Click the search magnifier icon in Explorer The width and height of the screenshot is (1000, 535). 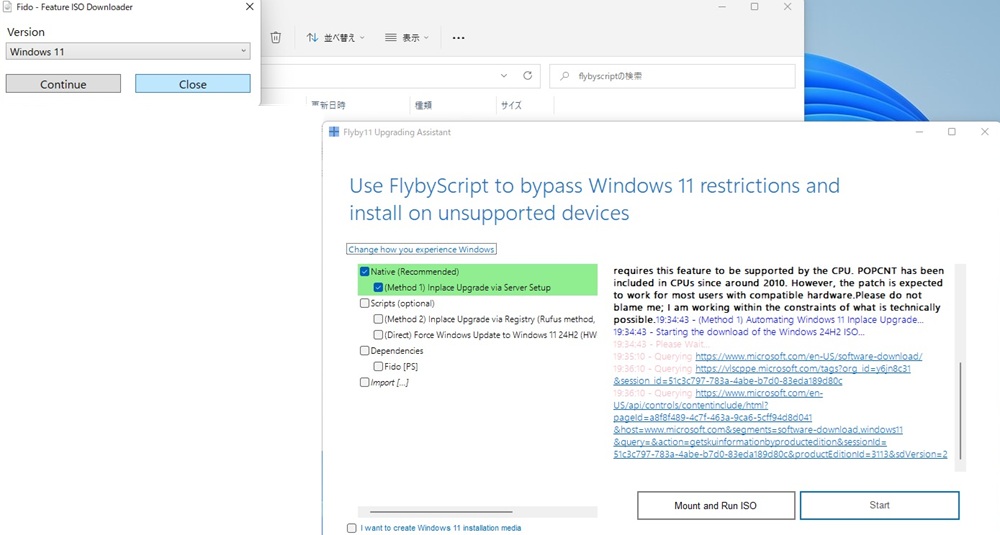[566, 76]
